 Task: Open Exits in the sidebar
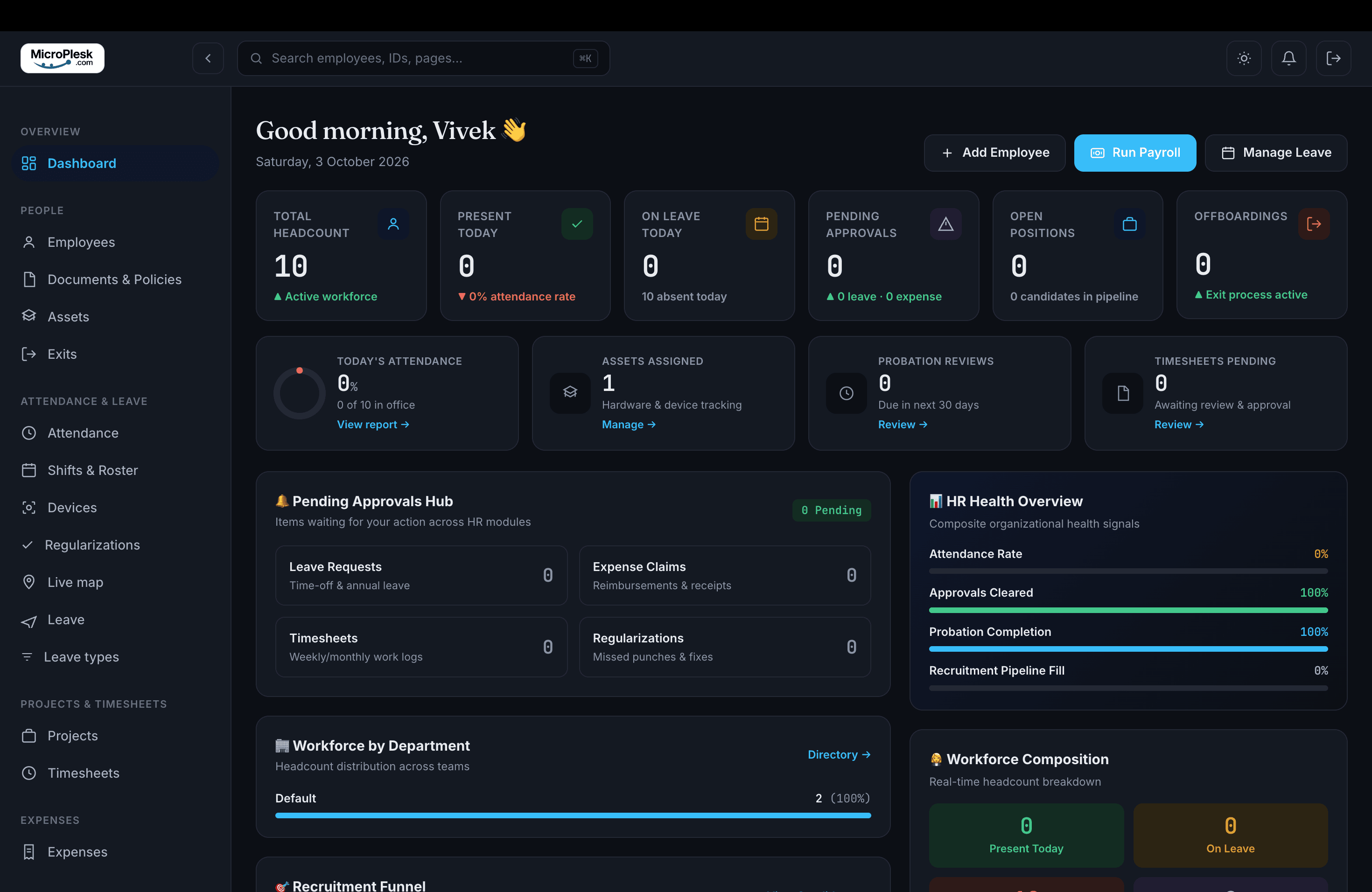tap(115, 354)
